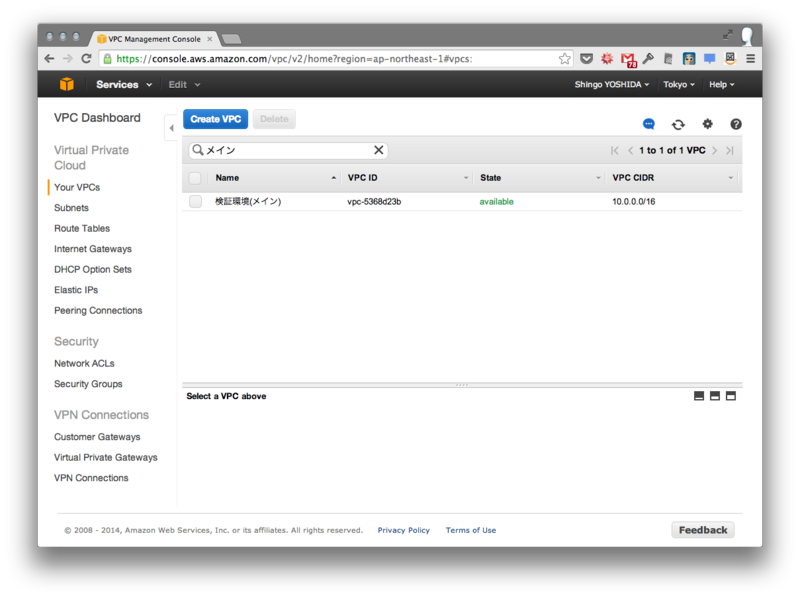
Task: Click the fullscreen arrows icon in the title bar
Action: 728,35
